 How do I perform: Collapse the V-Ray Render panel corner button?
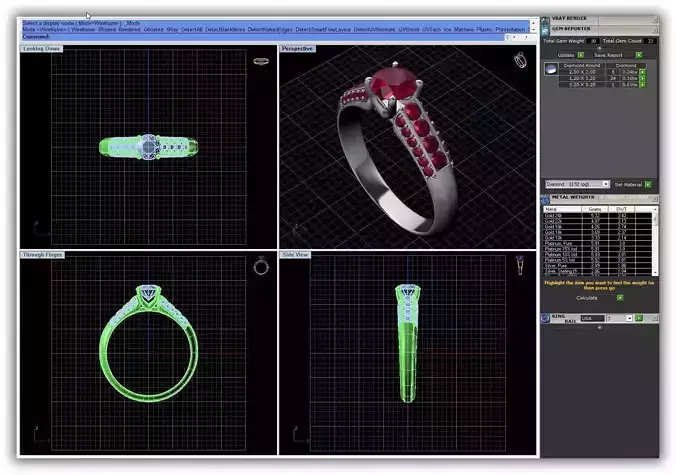654,20
